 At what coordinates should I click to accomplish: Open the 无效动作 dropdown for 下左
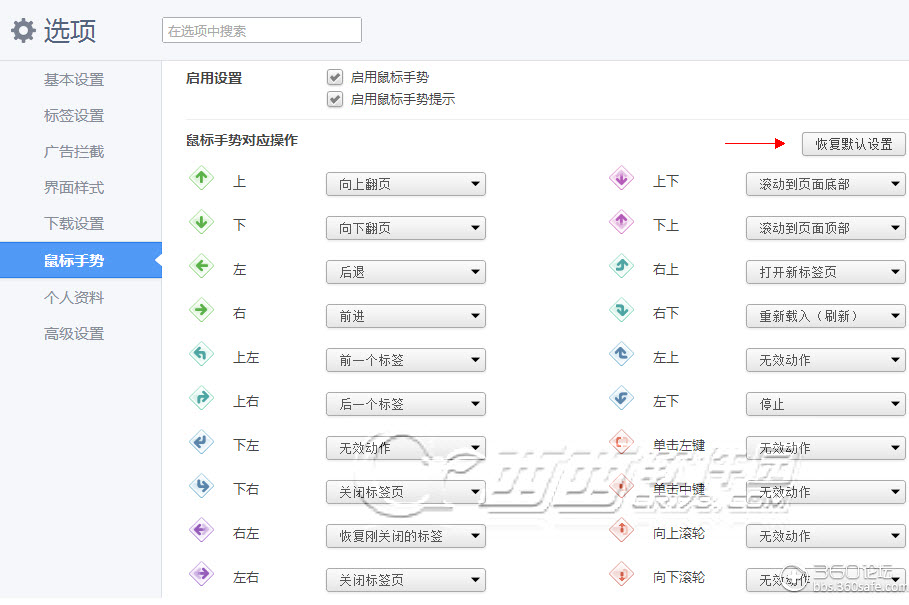coord(406,448)
